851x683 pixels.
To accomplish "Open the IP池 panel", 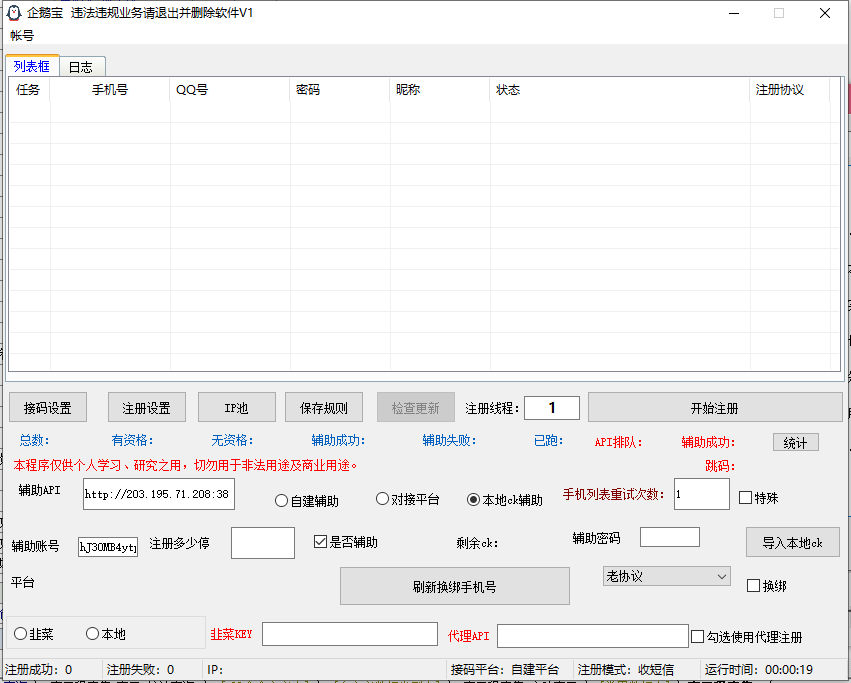I will tap(236, 407).
